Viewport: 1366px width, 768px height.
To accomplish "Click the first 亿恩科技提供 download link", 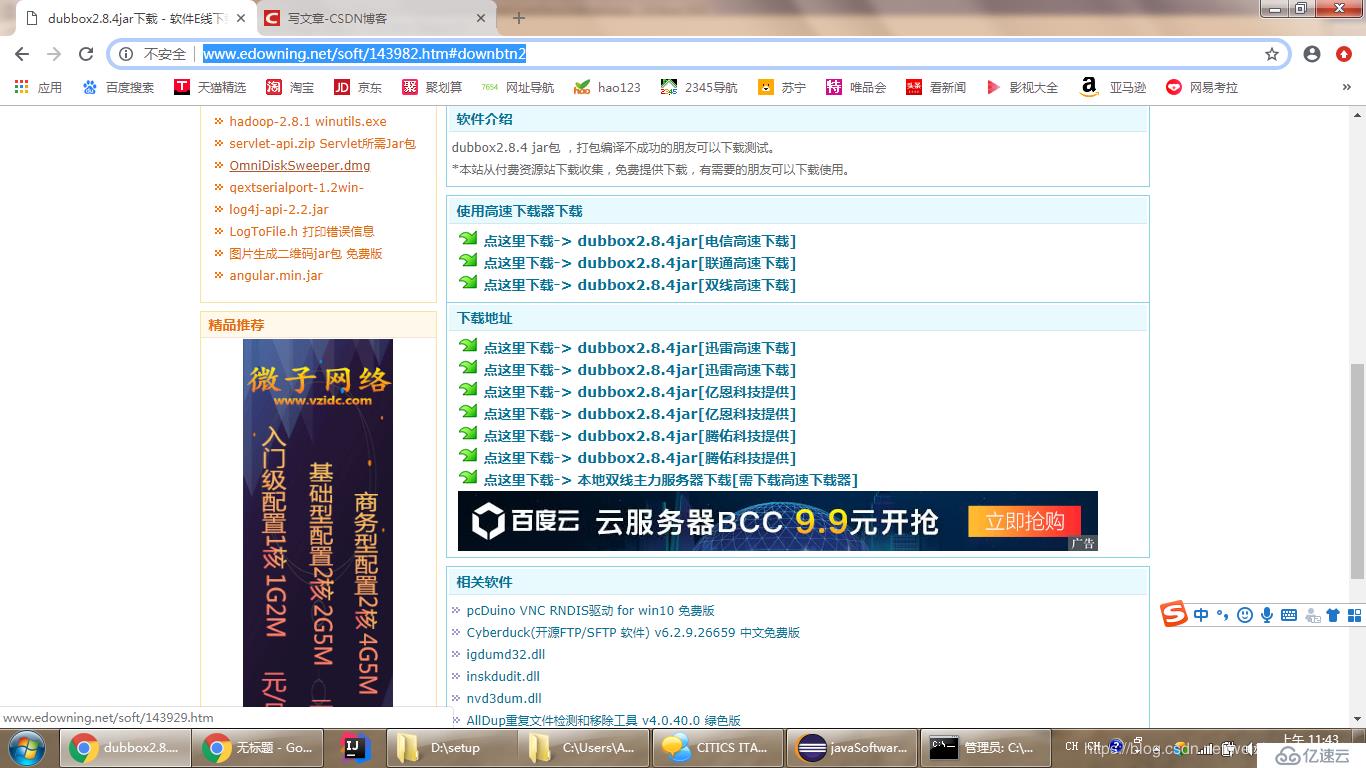I will point(639,392).
